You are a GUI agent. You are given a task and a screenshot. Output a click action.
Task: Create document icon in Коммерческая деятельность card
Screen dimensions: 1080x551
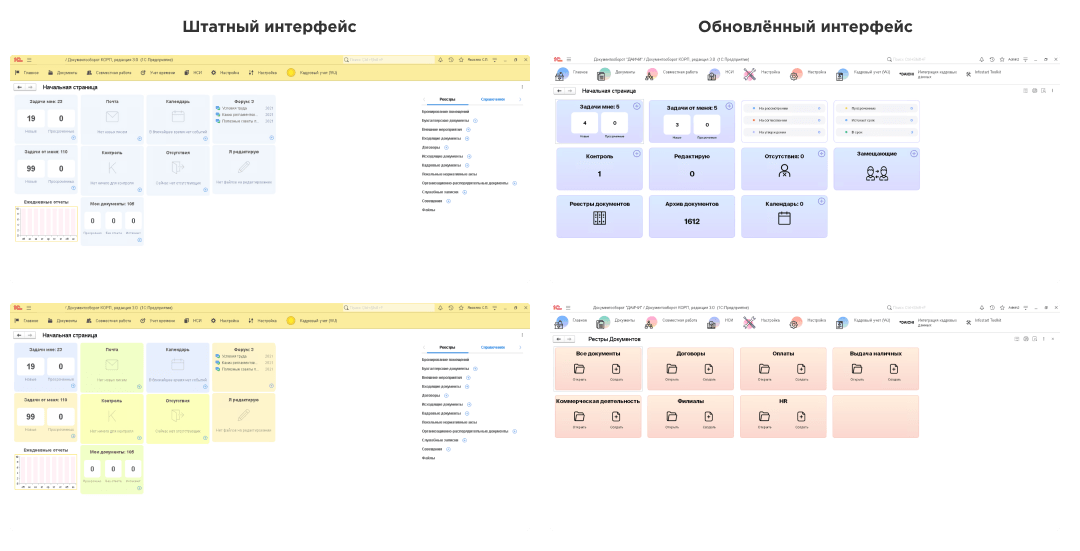pyautogui.click(x=616, y=417)
